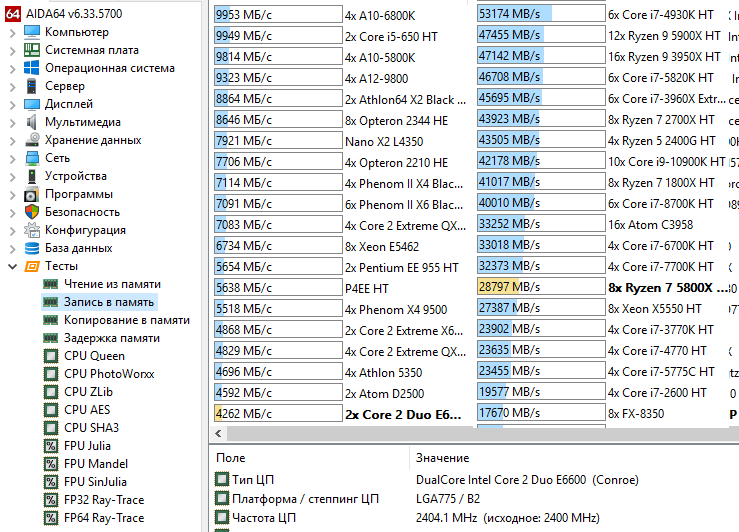This screenshot has height=532, width=739.
Task: Expand the Сервер tree node
Action: click(13, 87)
